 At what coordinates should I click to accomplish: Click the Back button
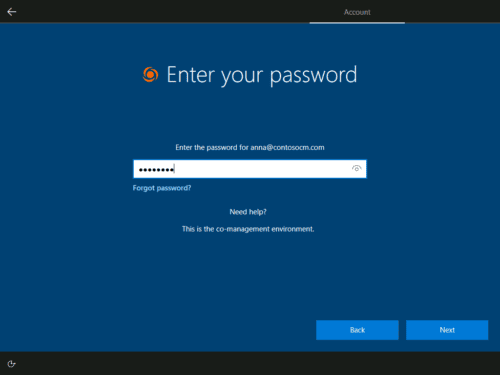pos(357,330)
